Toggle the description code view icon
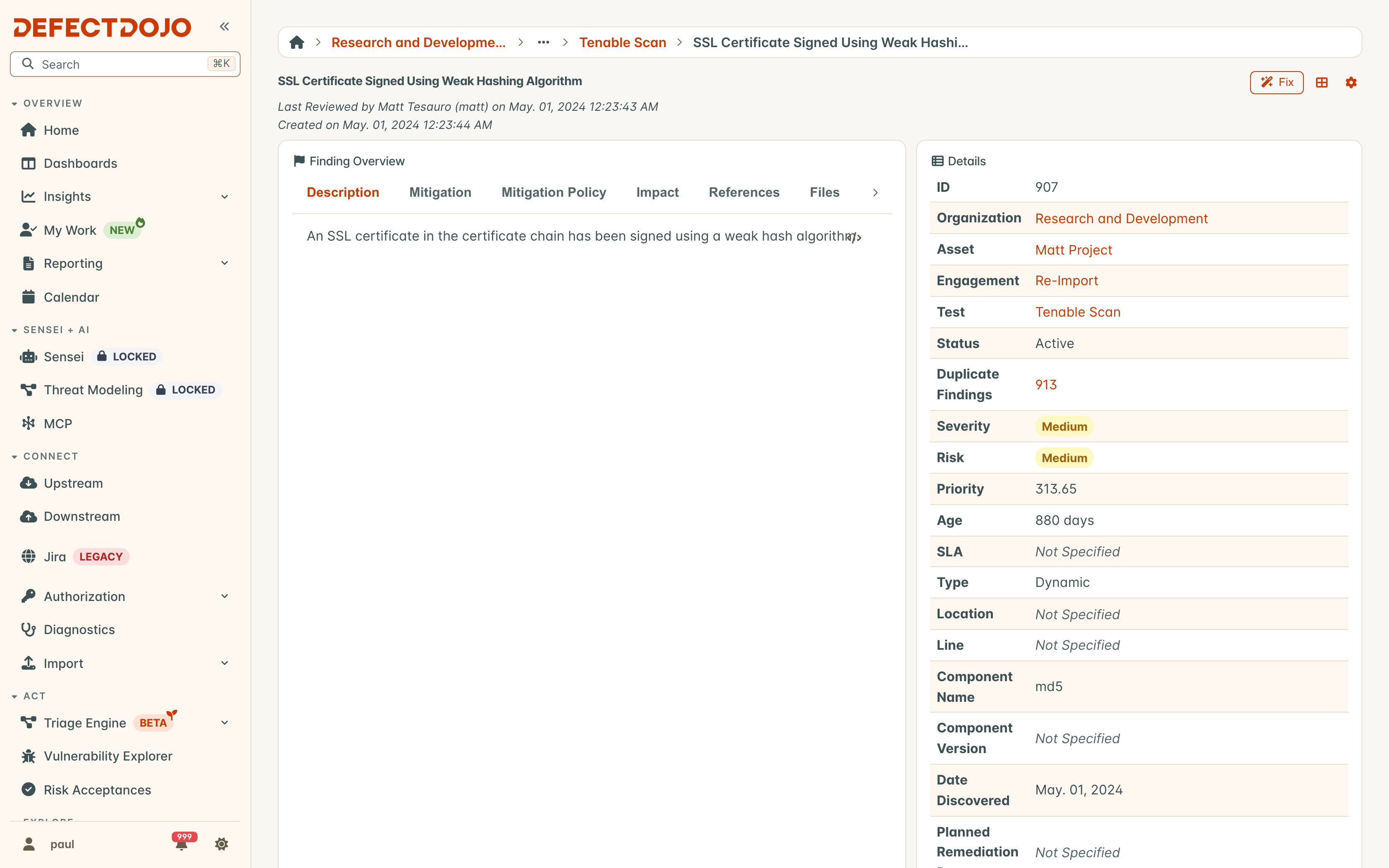Image resolution: width=1389 pixels, height=868 pixels. [854, 237]
